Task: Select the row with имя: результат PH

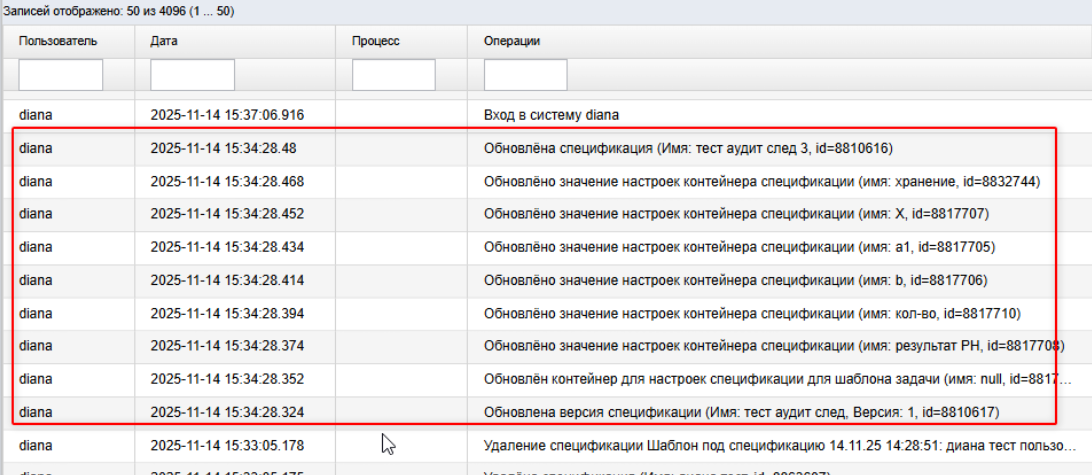Action: tap(546, 346)
